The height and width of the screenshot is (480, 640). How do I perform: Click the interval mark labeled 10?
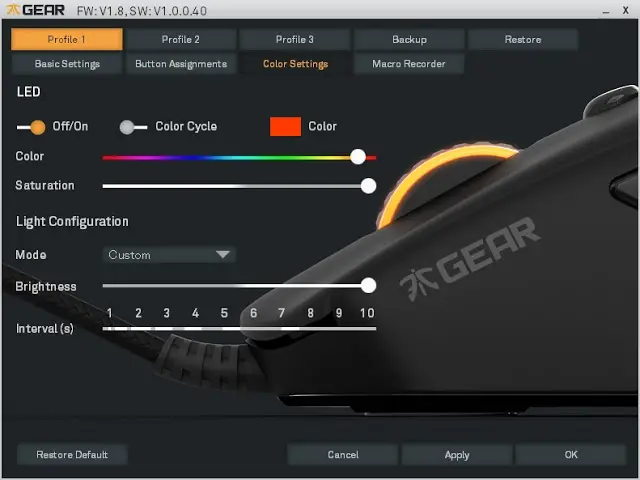[x=367, y=313]
